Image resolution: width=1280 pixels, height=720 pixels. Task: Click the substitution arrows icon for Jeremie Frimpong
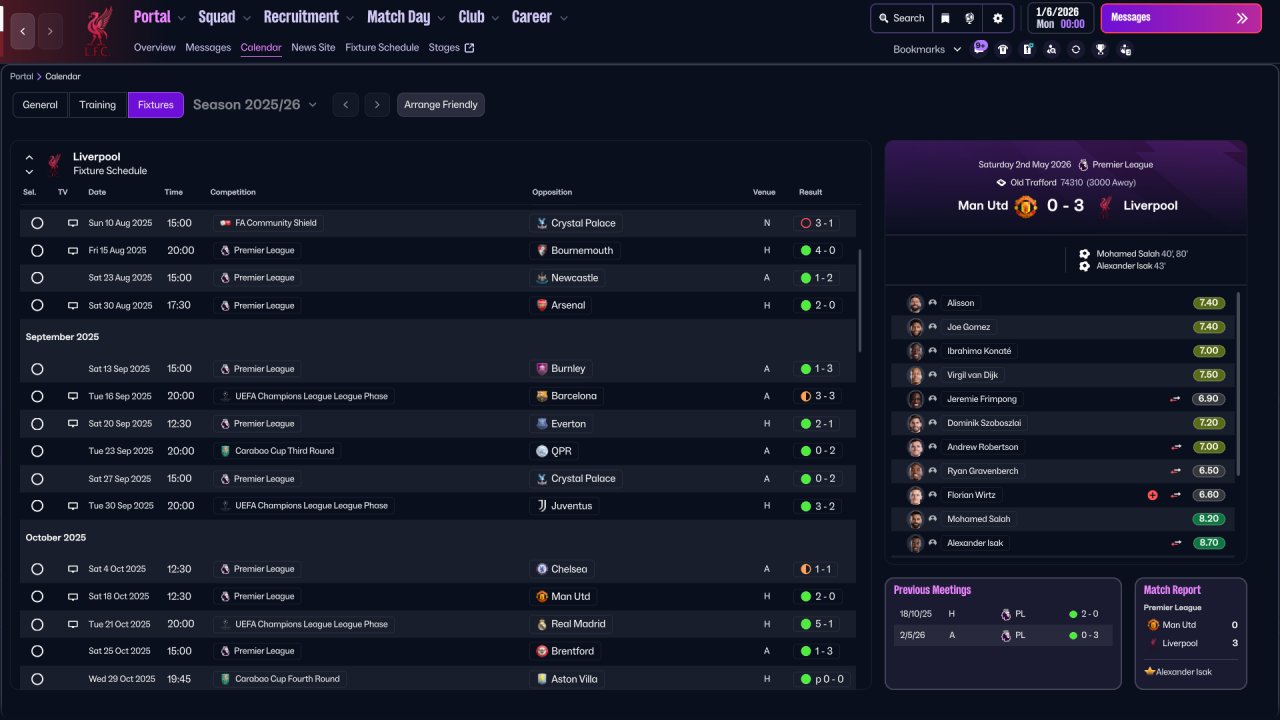click(x=1176, y=399)
